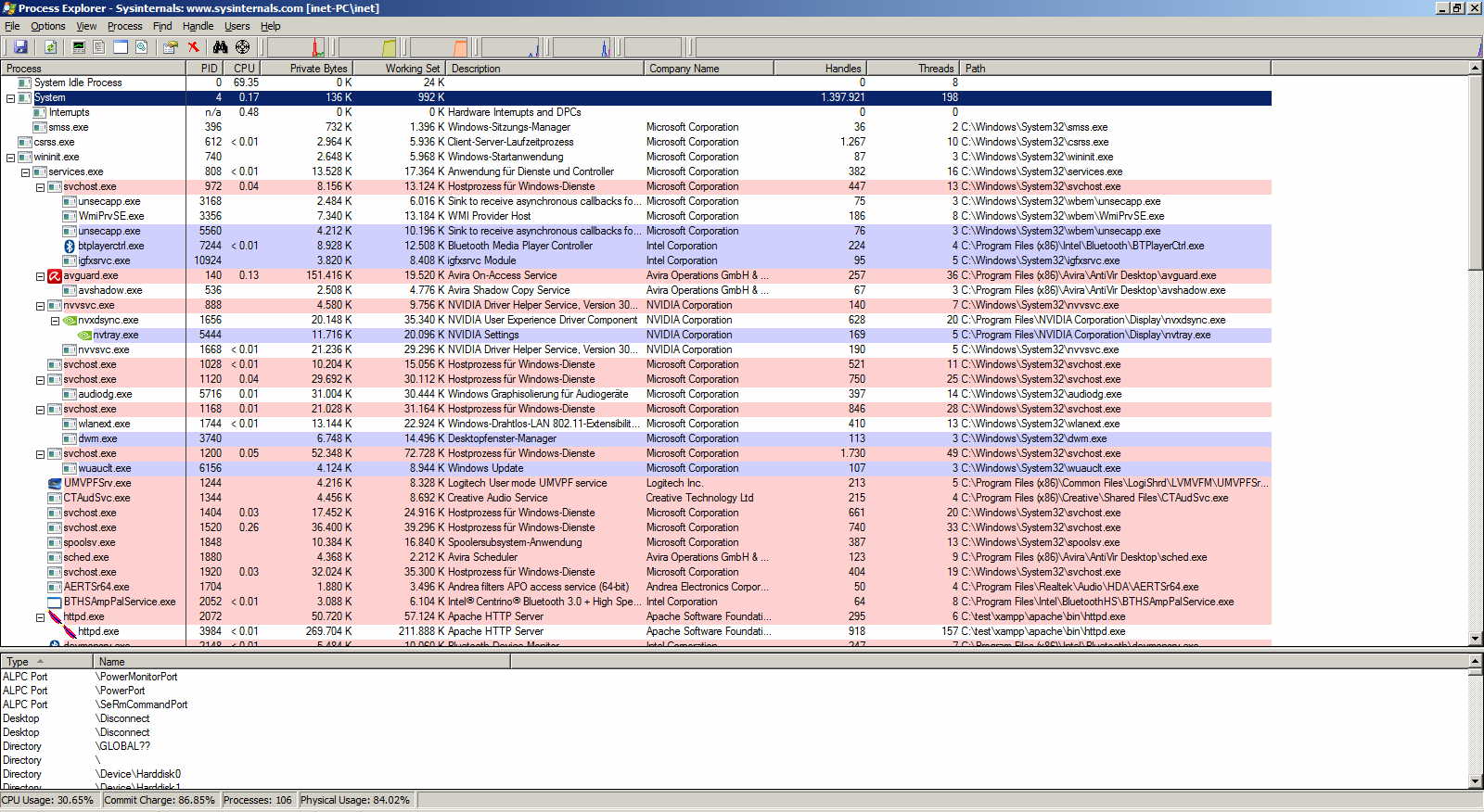Click the DLL/handle view toolbar icon
1484x812 pixels.
pos(142,46)
